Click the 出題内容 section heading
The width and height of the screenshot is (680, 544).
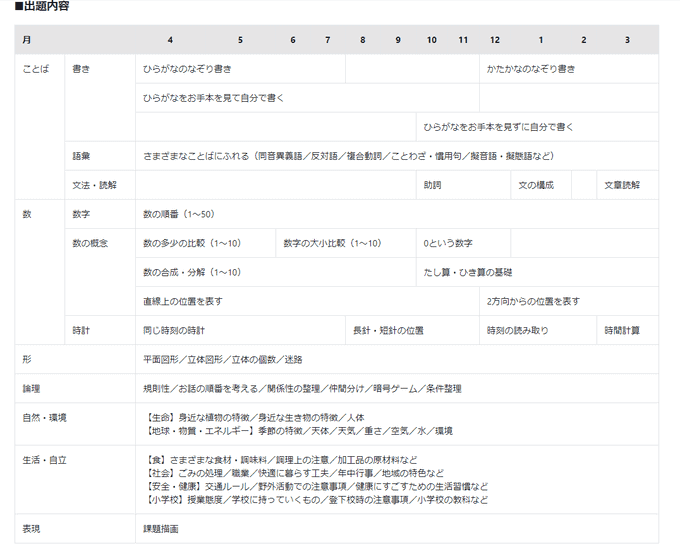tap(42, 7)
